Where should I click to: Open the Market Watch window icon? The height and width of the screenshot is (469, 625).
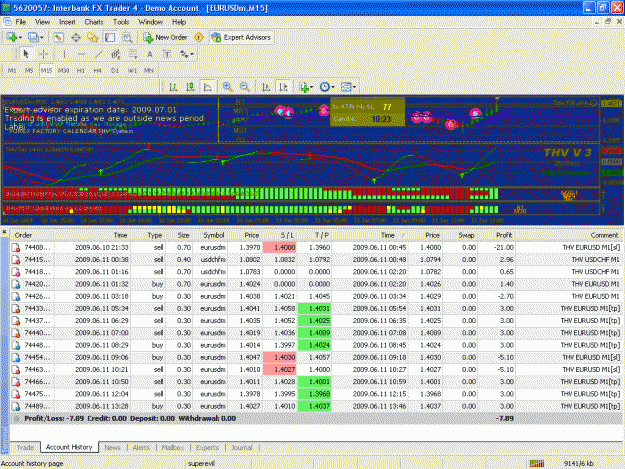point(59,37)
